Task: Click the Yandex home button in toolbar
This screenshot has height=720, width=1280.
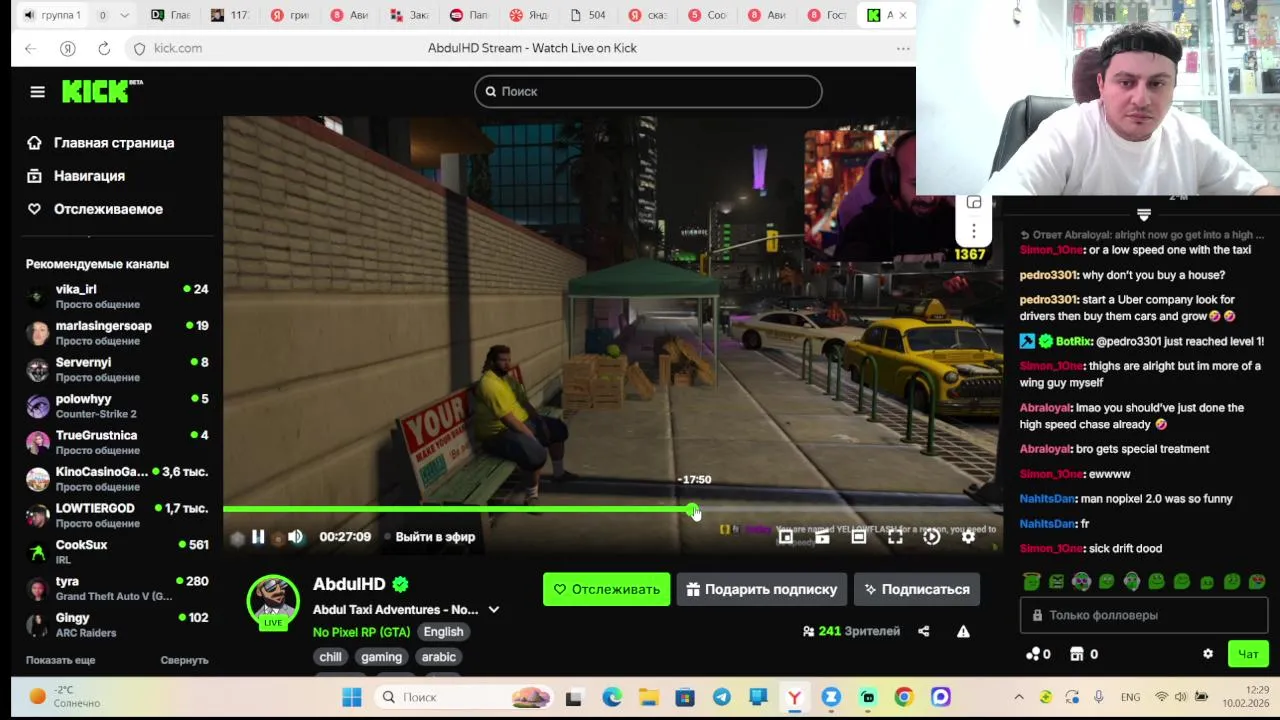Action: [x=68, y=48]
